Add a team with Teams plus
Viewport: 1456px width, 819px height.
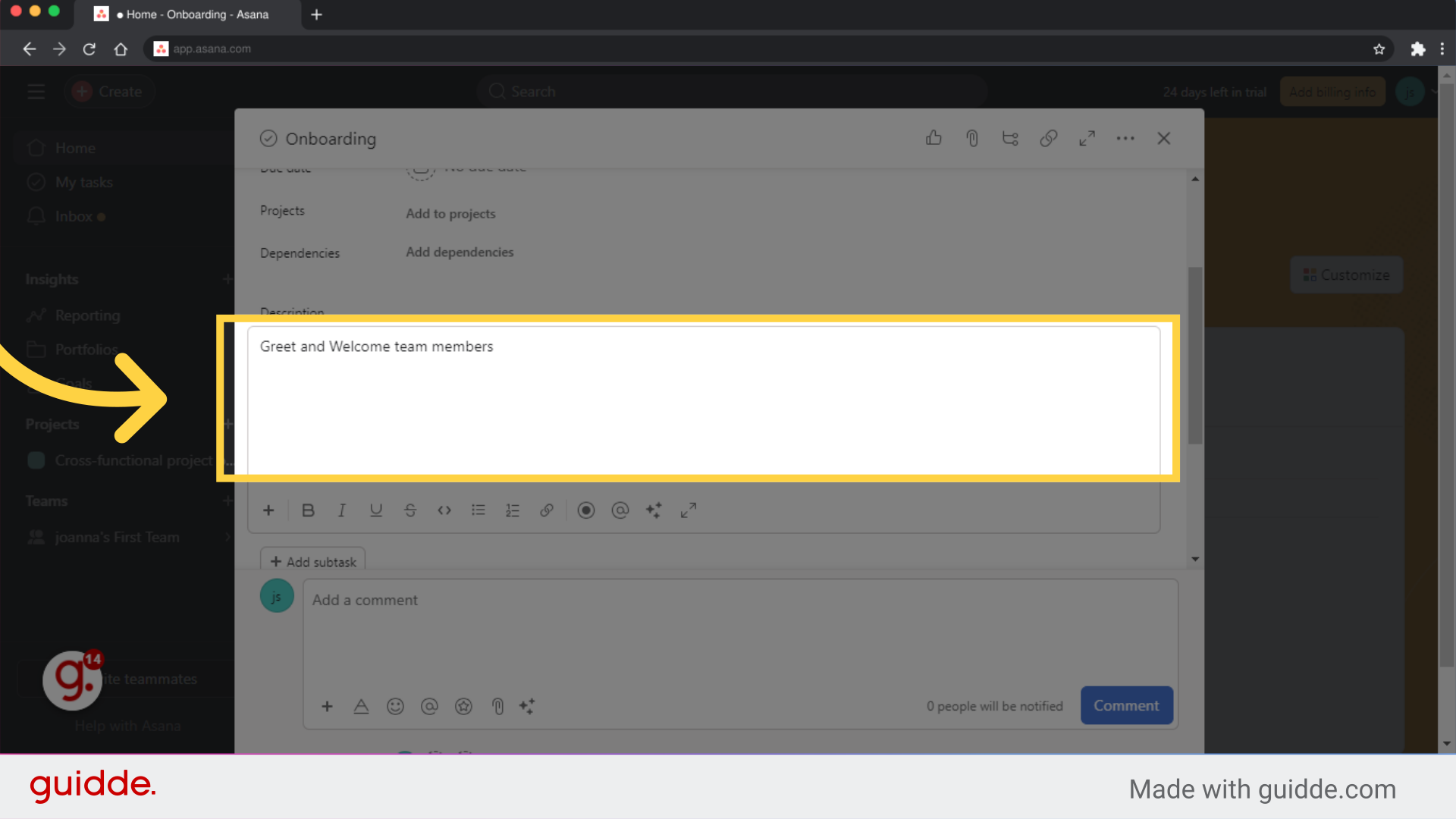tap(227, 500)
